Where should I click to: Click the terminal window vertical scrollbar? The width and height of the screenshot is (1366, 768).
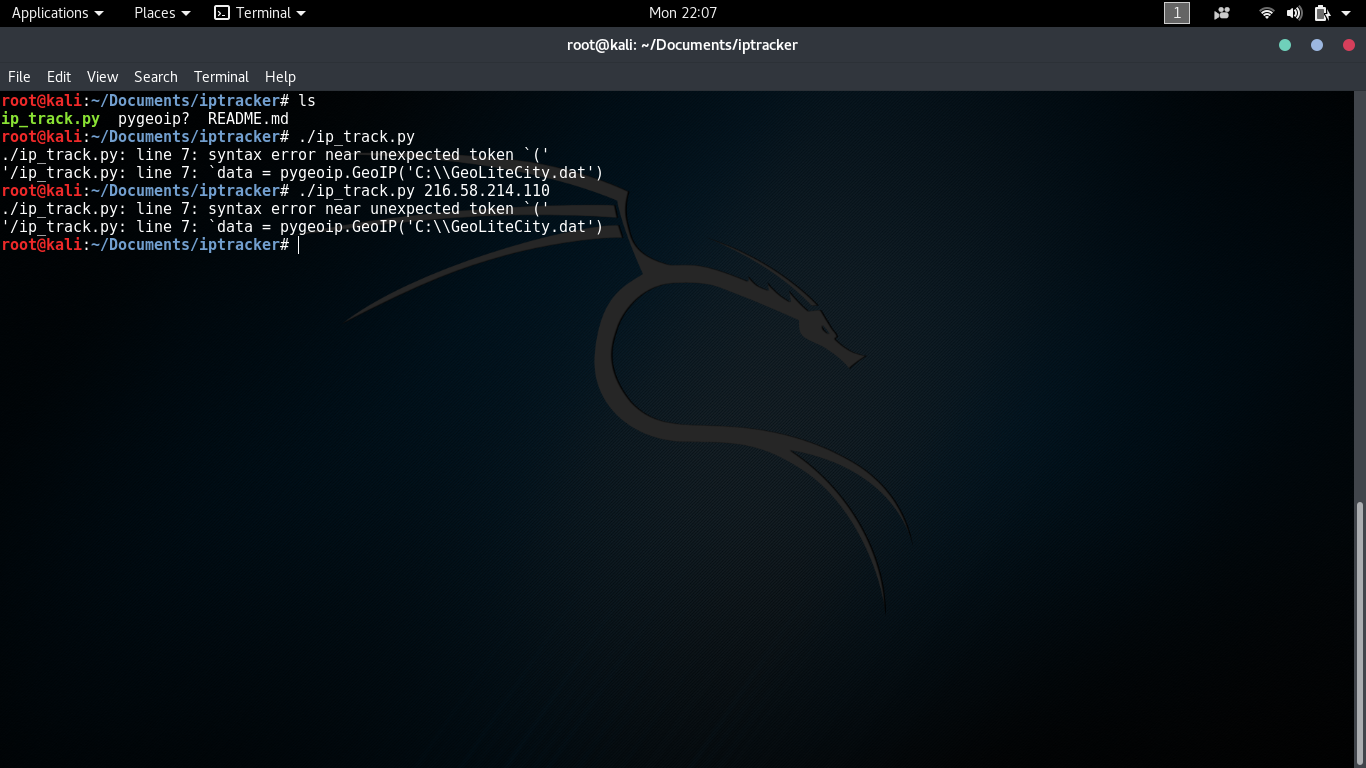[x=1360, y=632]
